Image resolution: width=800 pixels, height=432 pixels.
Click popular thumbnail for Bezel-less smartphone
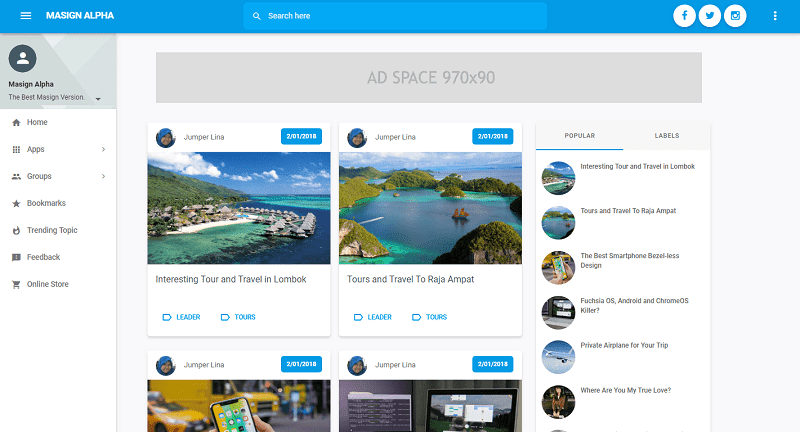(x=558, y=268)
